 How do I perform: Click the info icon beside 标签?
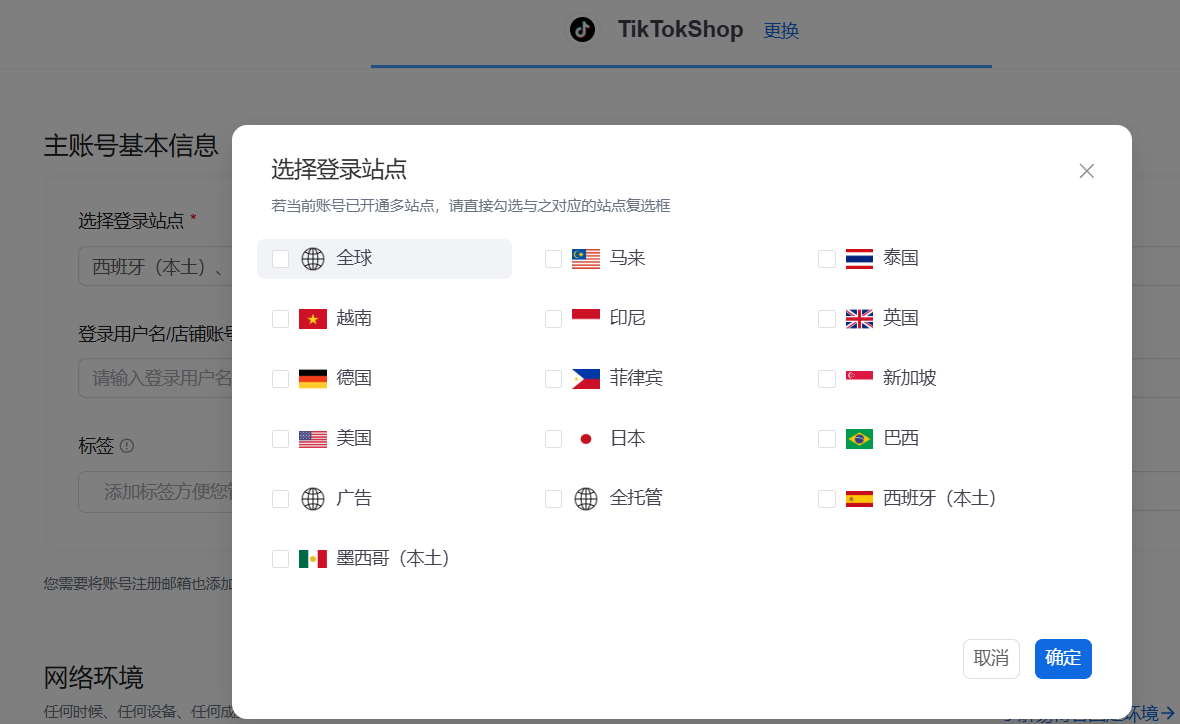(126, 446)
